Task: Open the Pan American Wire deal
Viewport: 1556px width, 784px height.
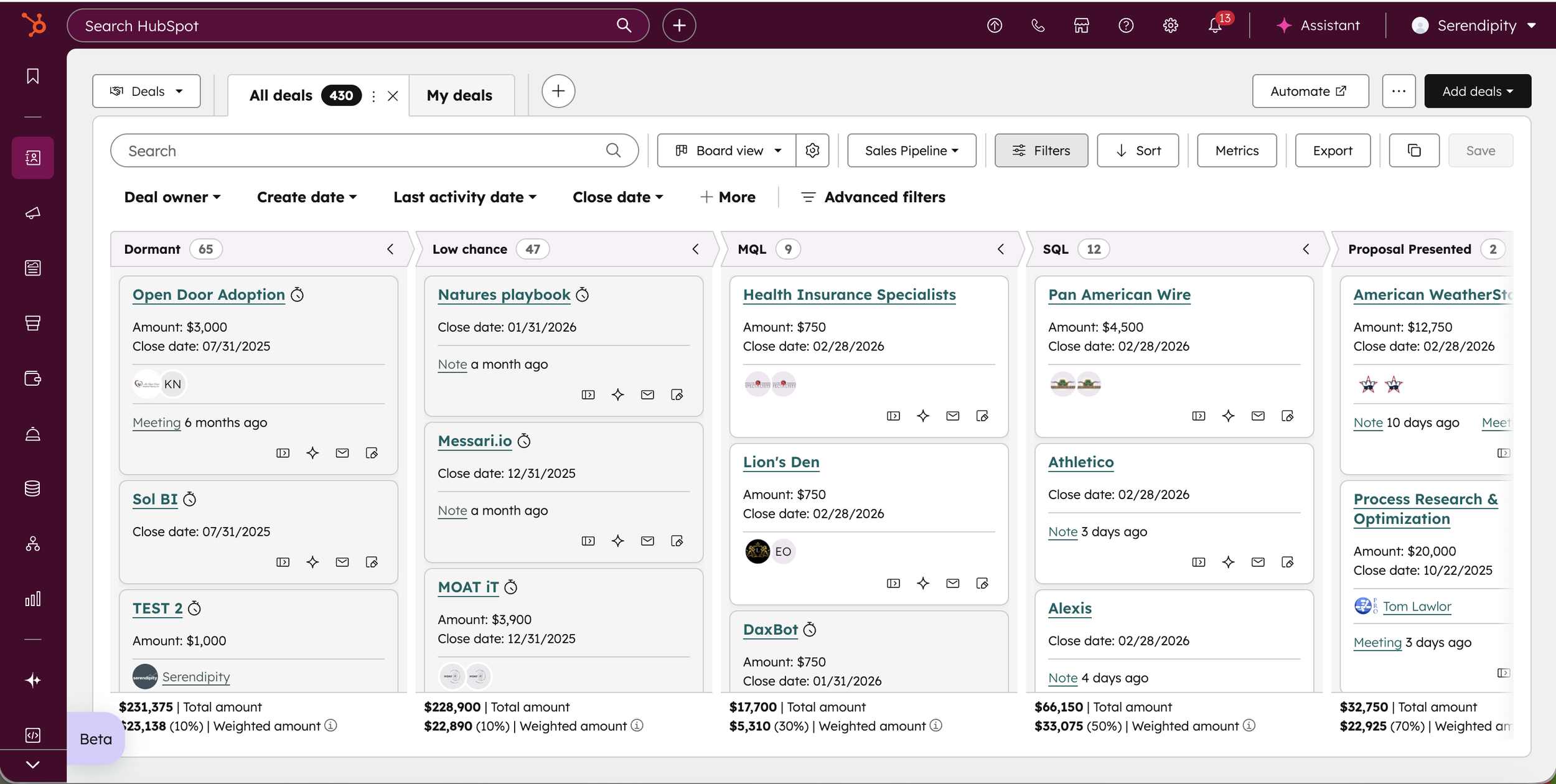Action: click(x=1119, y=294)
